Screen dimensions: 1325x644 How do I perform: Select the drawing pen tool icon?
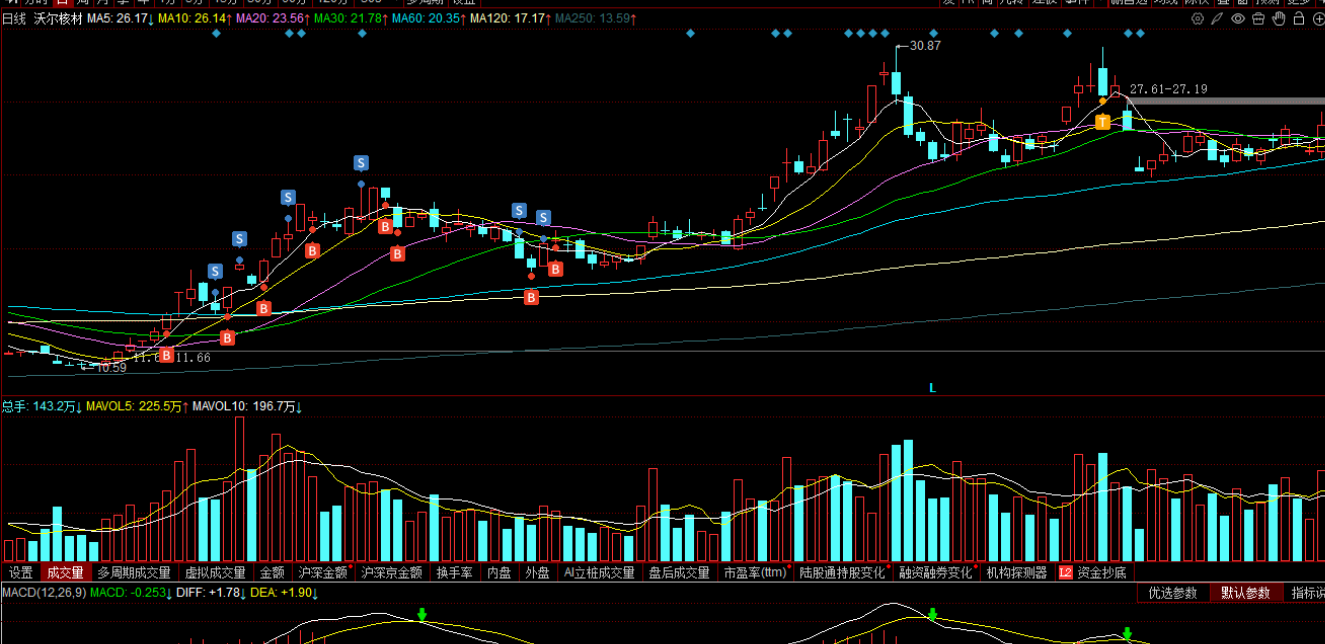pos(1217,19)
